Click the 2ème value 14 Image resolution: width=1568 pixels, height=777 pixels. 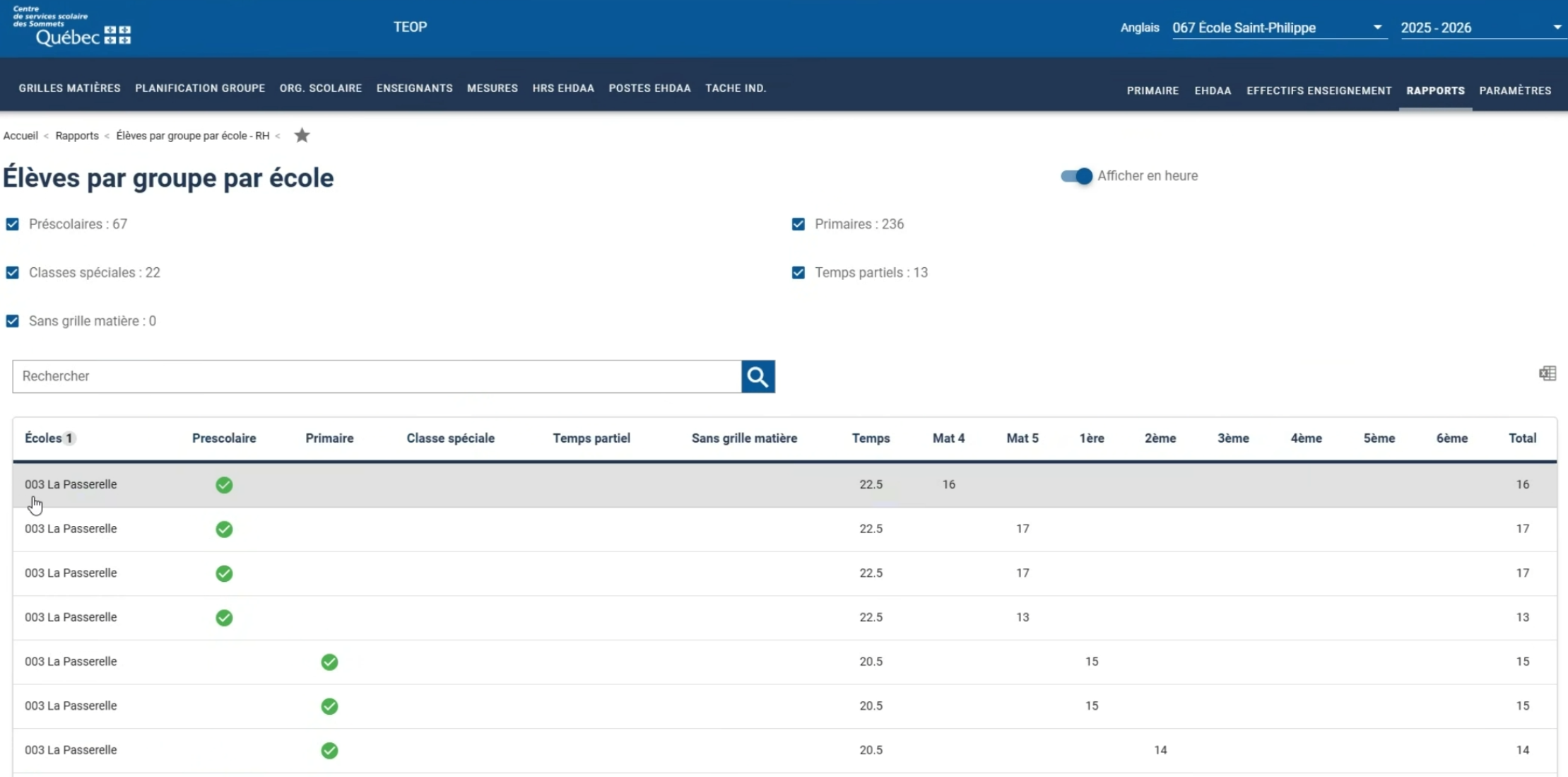1160,750
